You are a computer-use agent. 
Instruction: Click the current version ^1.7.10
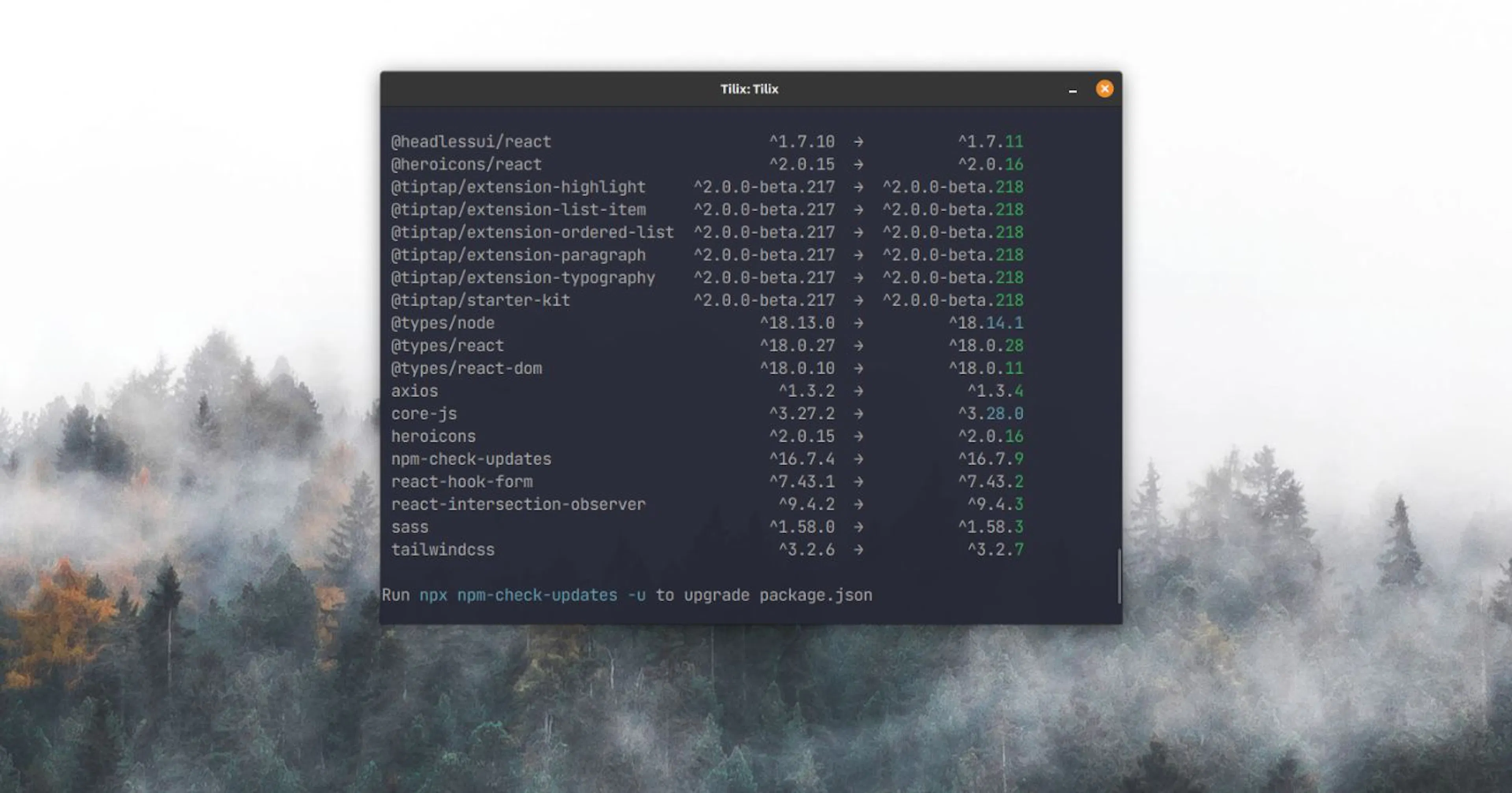[x=802, y=141]
